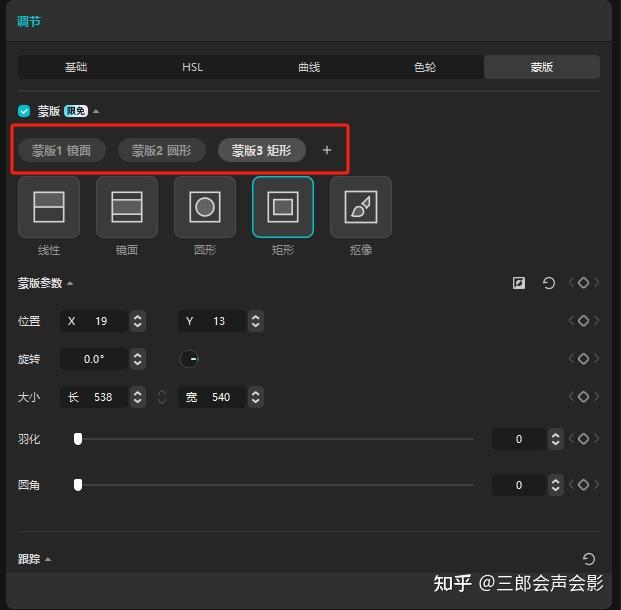Add keyframe diamond for 位置 row
This screenshot has width=621, height=610.
[583, 320]
